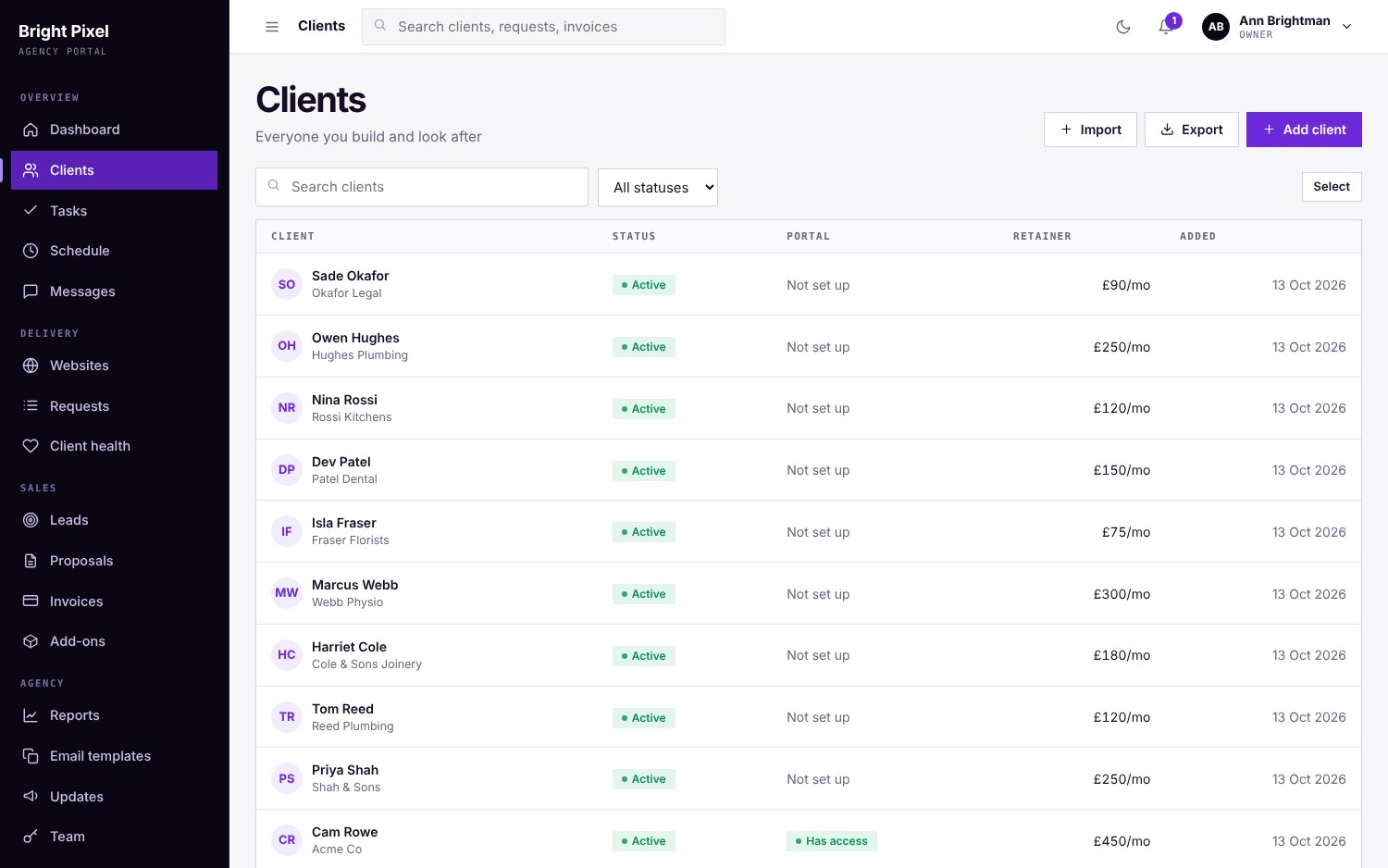The image size is (1388, 868).
Task: Click the Messages speech bubble icon
Action: pos(31,291)
